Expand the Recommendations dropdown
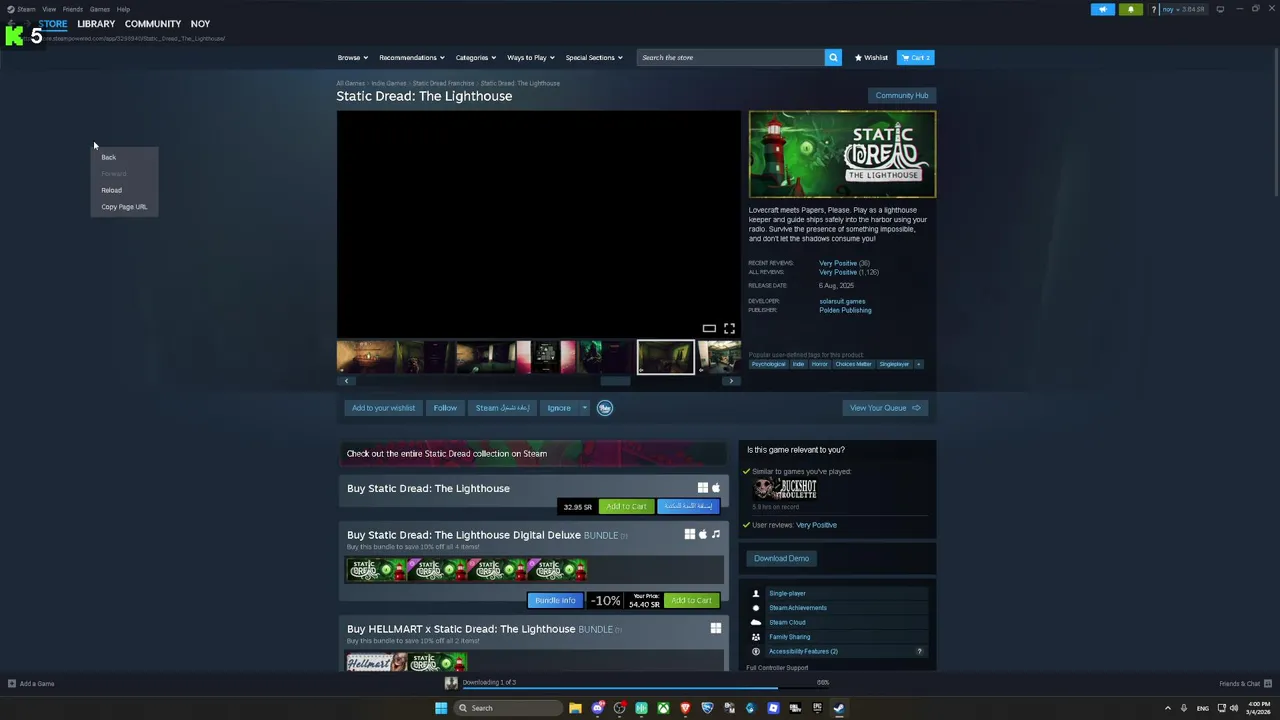The width and height of the screenshot is (1280, 720). coord(412,57)
